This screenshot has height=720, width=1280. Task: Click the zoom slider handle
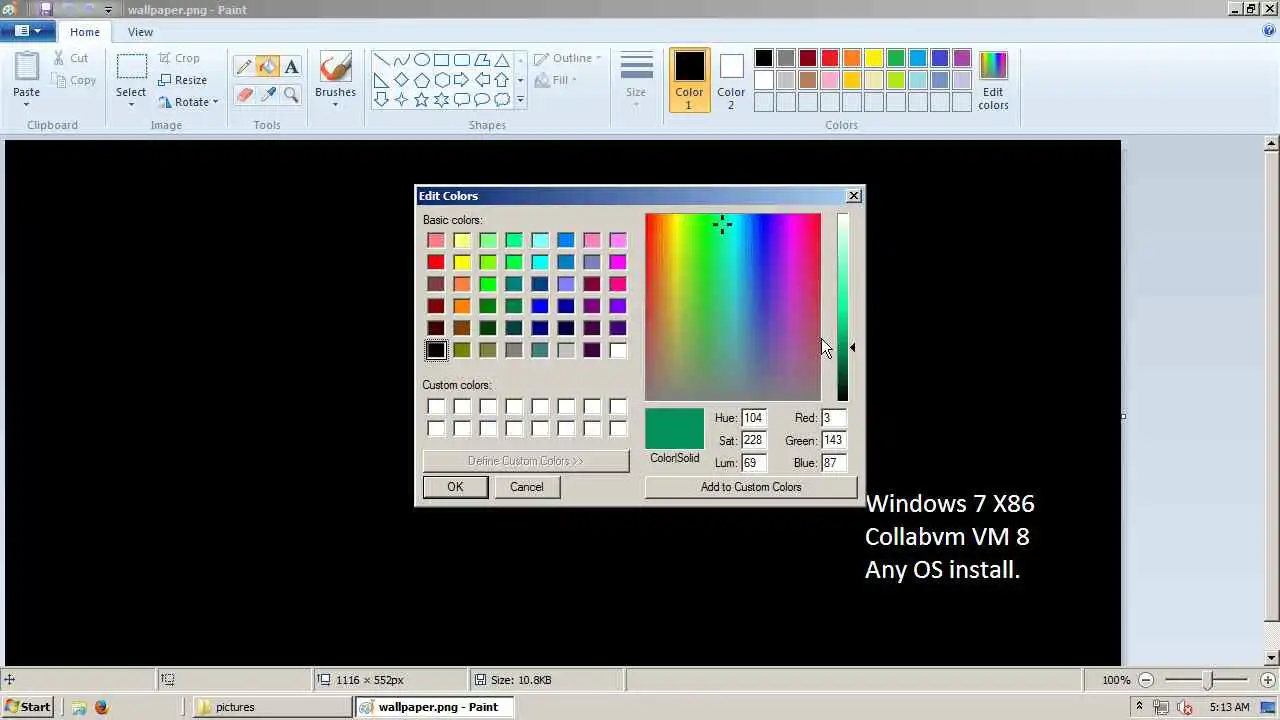(x=1208, y=680)
